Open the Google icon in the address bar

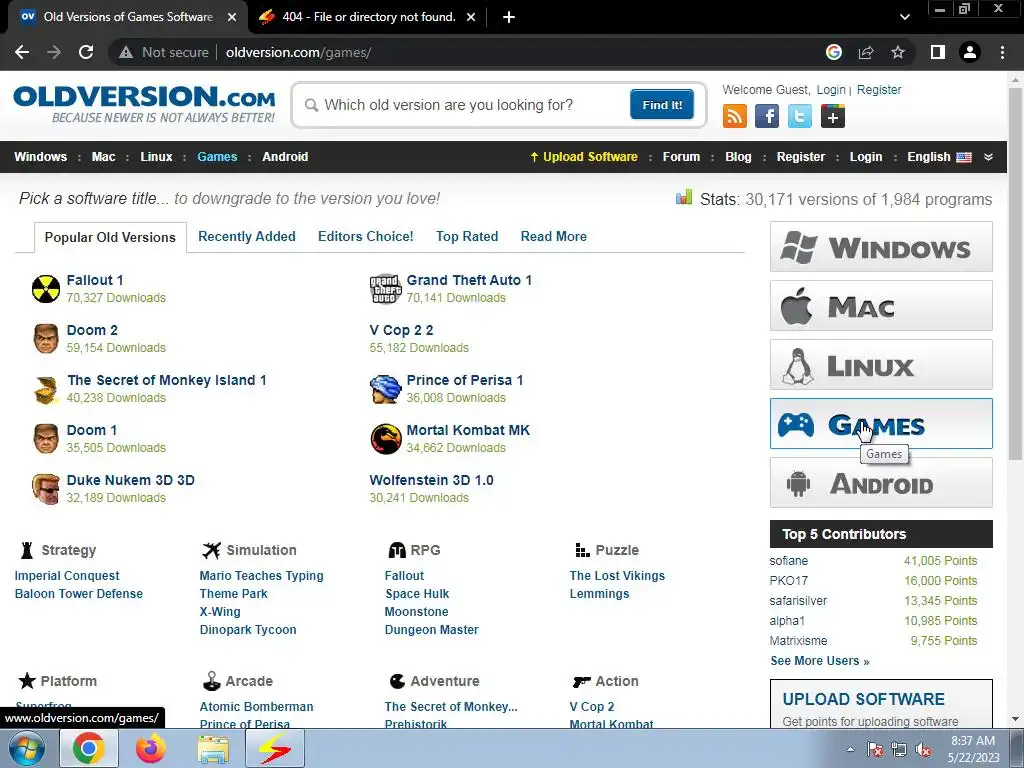[834, 52]
